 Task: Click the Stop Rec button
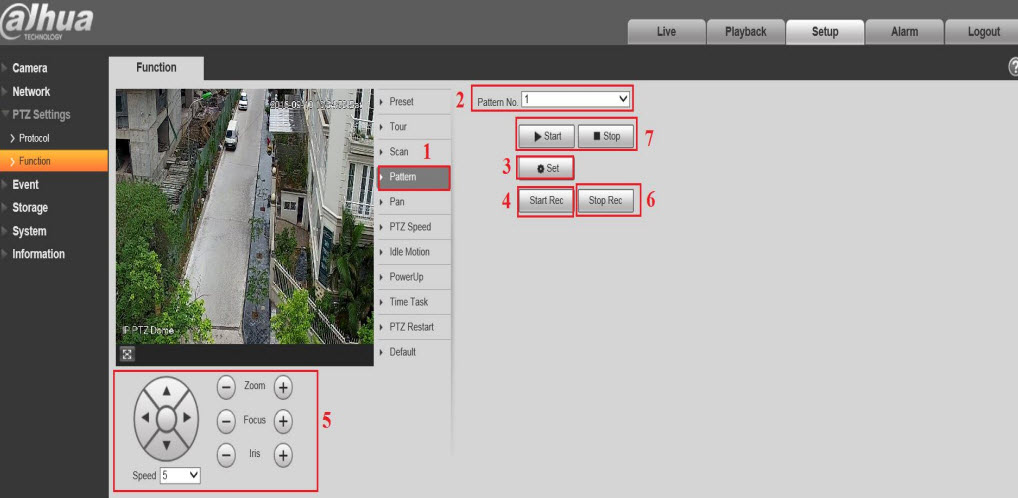[x=605, y=201]
